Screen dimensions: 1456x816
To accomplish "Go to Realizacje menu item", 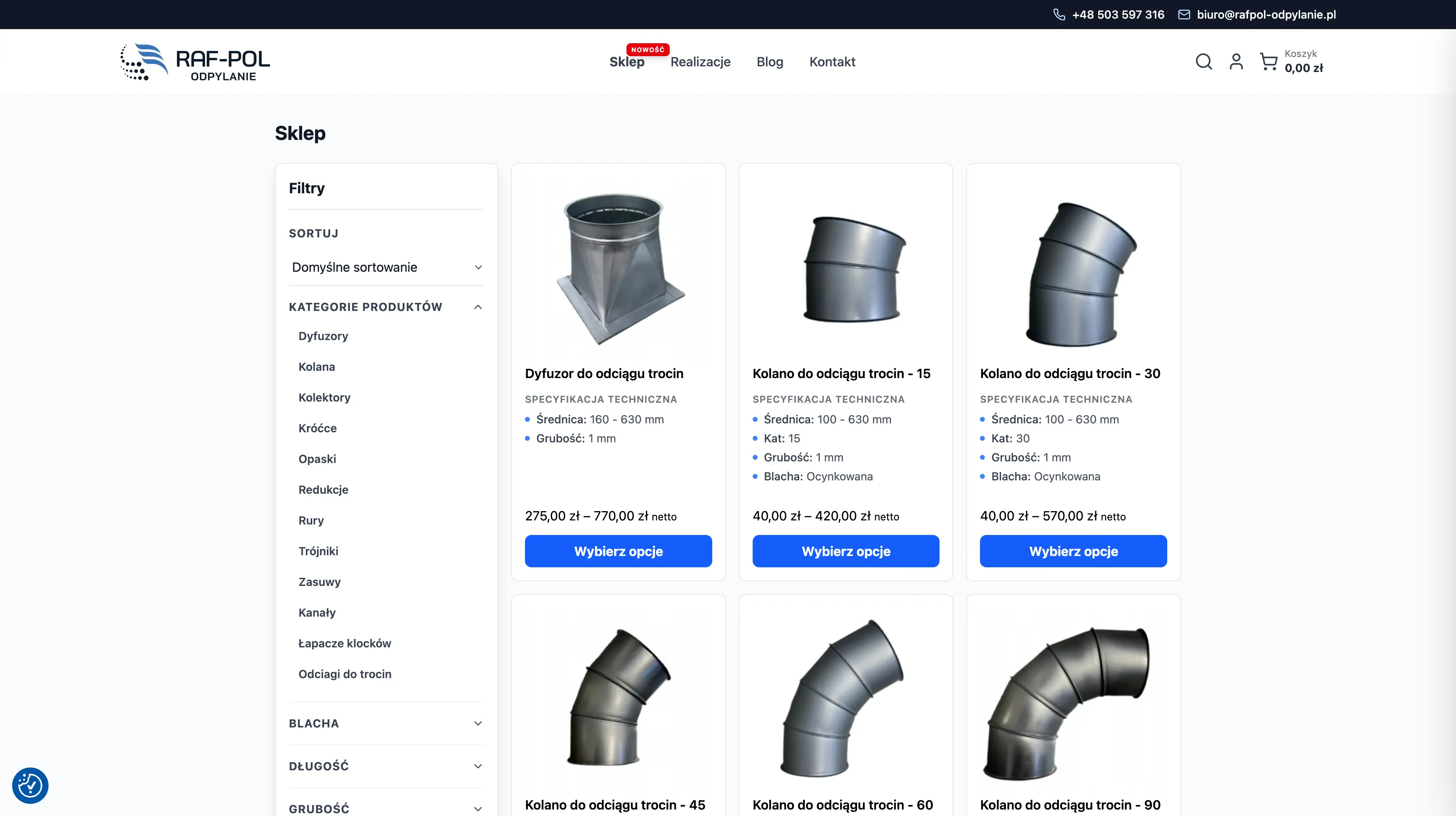I will coord(700,61).
